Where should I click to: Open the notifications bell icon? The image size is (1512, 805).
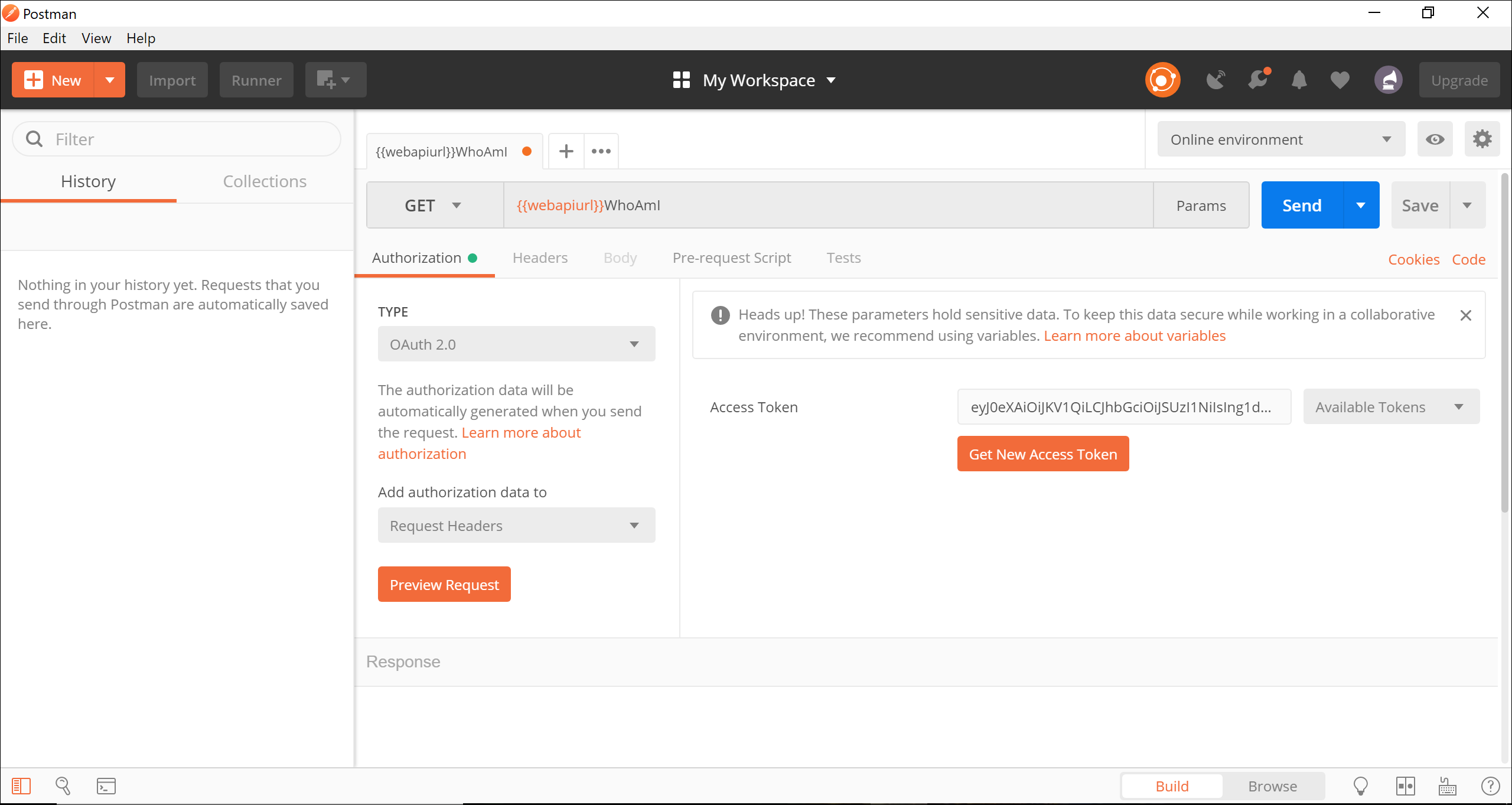1299,80
